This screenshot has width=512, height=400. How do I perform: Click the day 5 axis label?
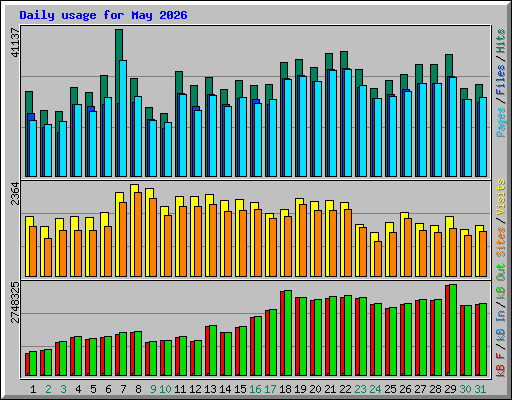pos(93,389)
